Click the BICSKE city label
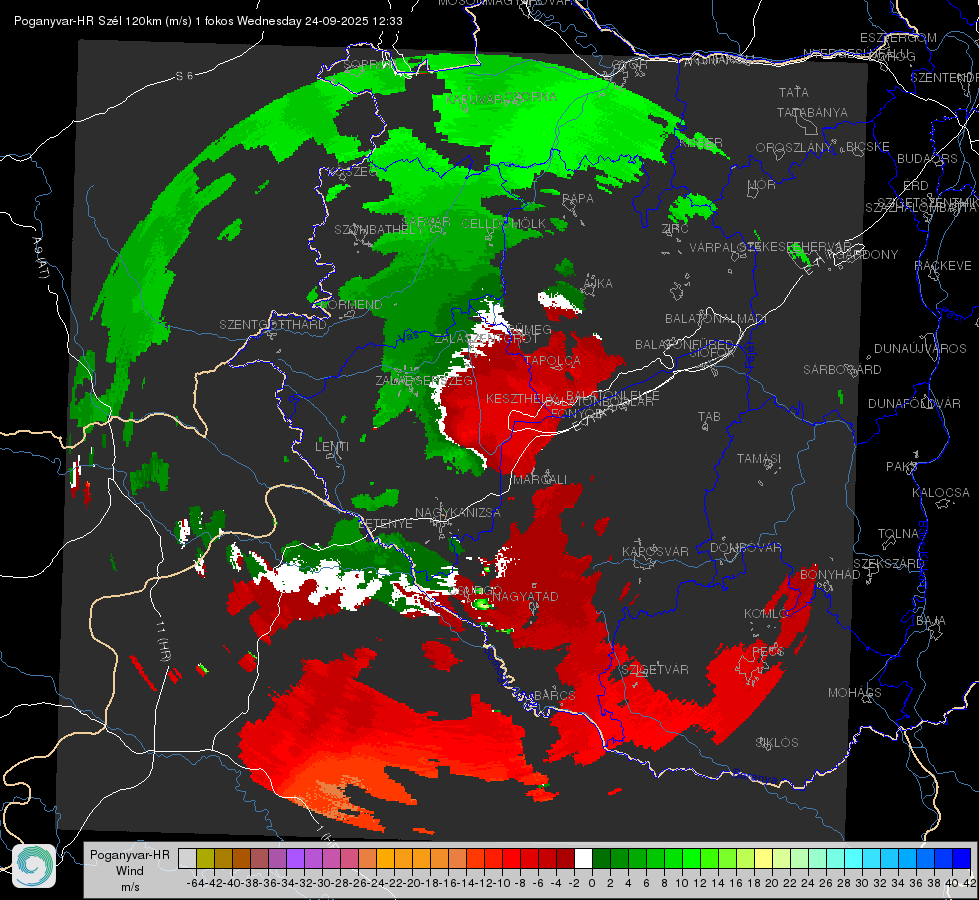The image size is (979, 900). click(x=867, y=147)
